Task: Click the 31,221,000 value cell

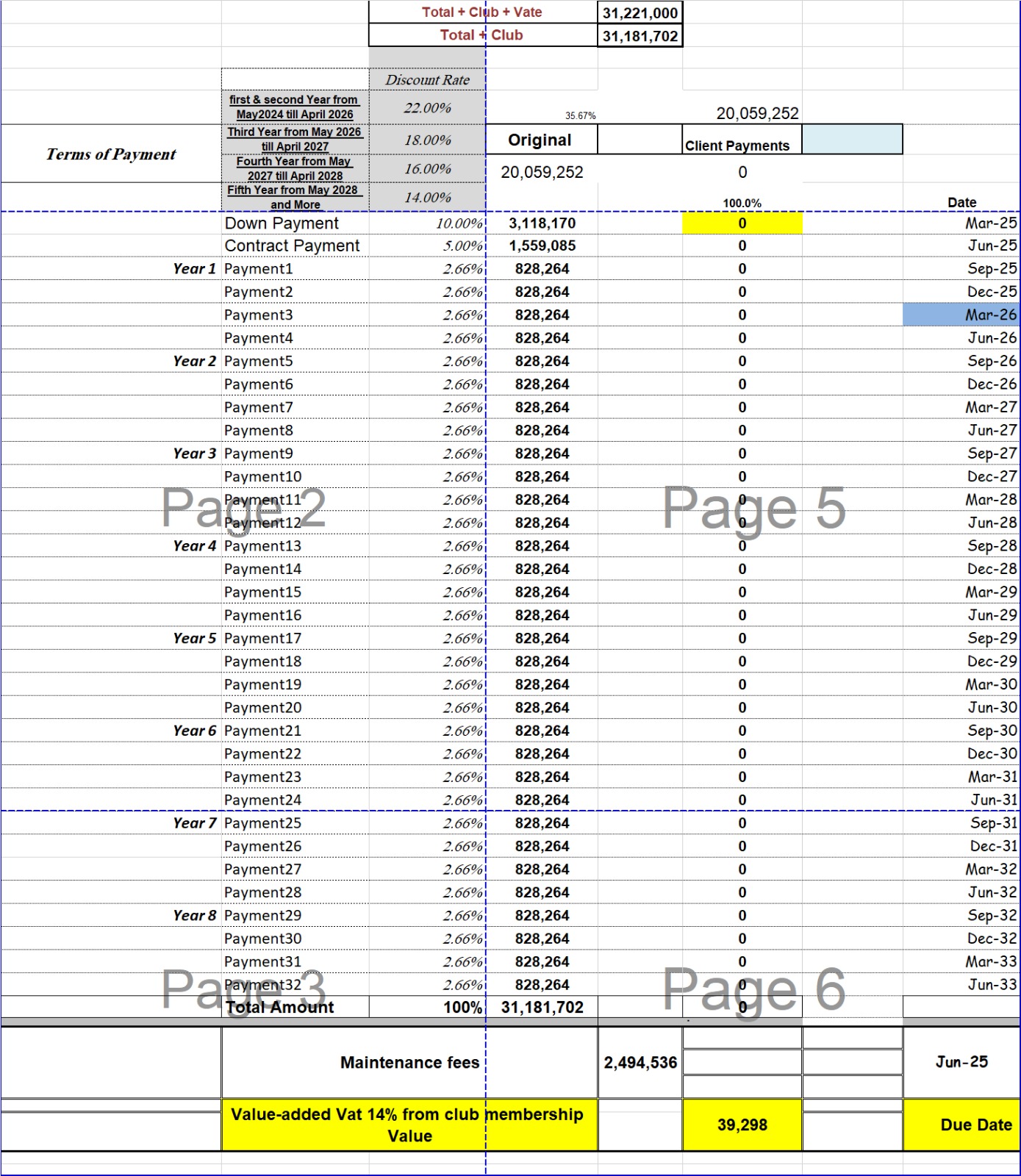Action: [x=640, y=12]
